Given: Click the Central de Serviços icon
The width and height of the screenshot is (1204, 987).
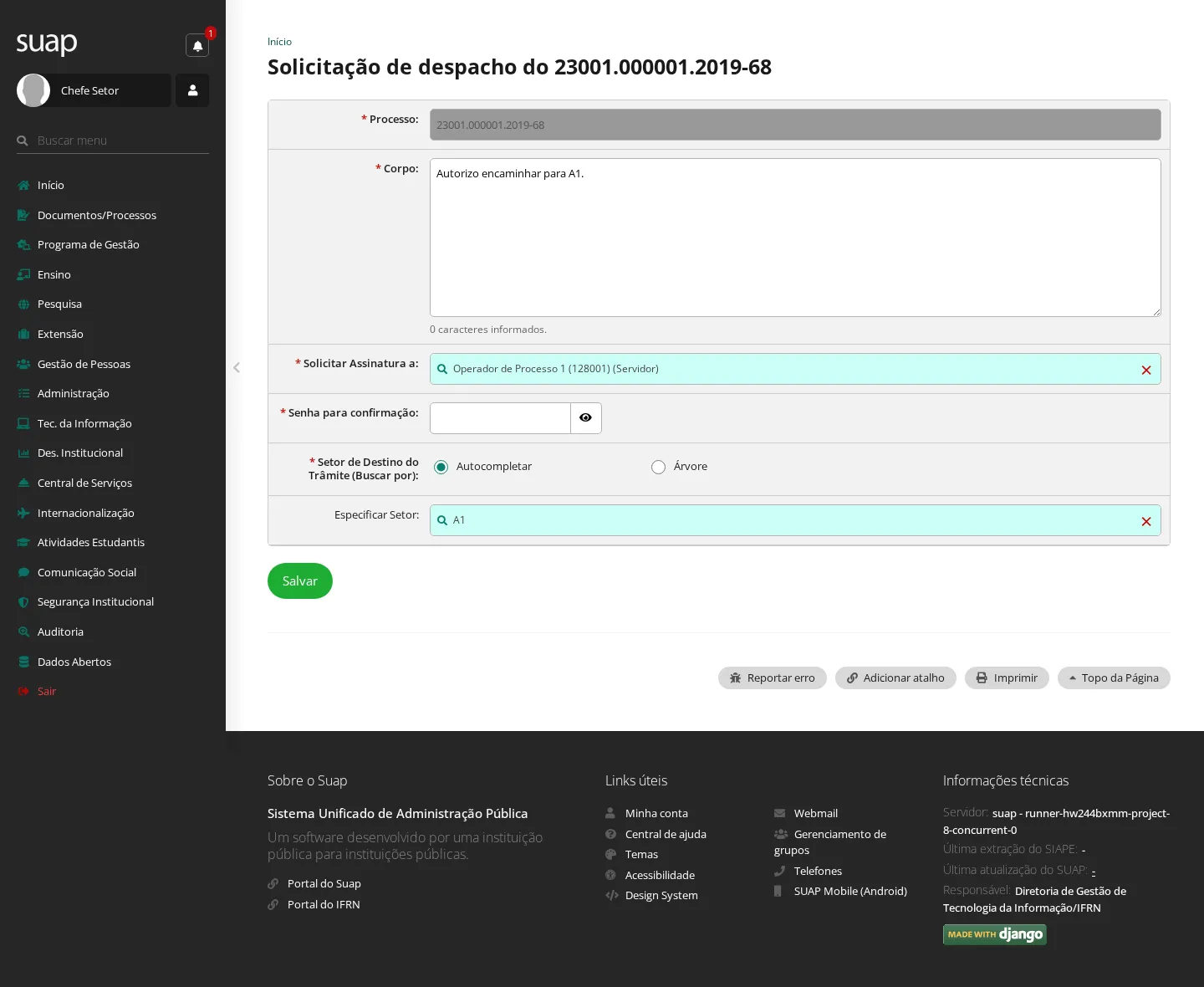Looking at the screenshot, I should [23, 483].
